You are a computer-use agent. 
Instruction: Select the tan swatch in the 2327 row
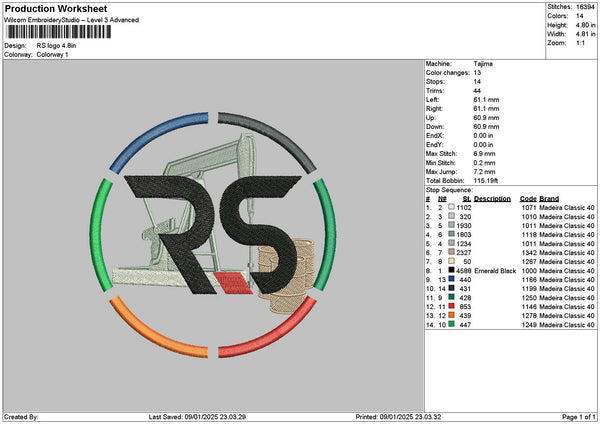point(452,252)
